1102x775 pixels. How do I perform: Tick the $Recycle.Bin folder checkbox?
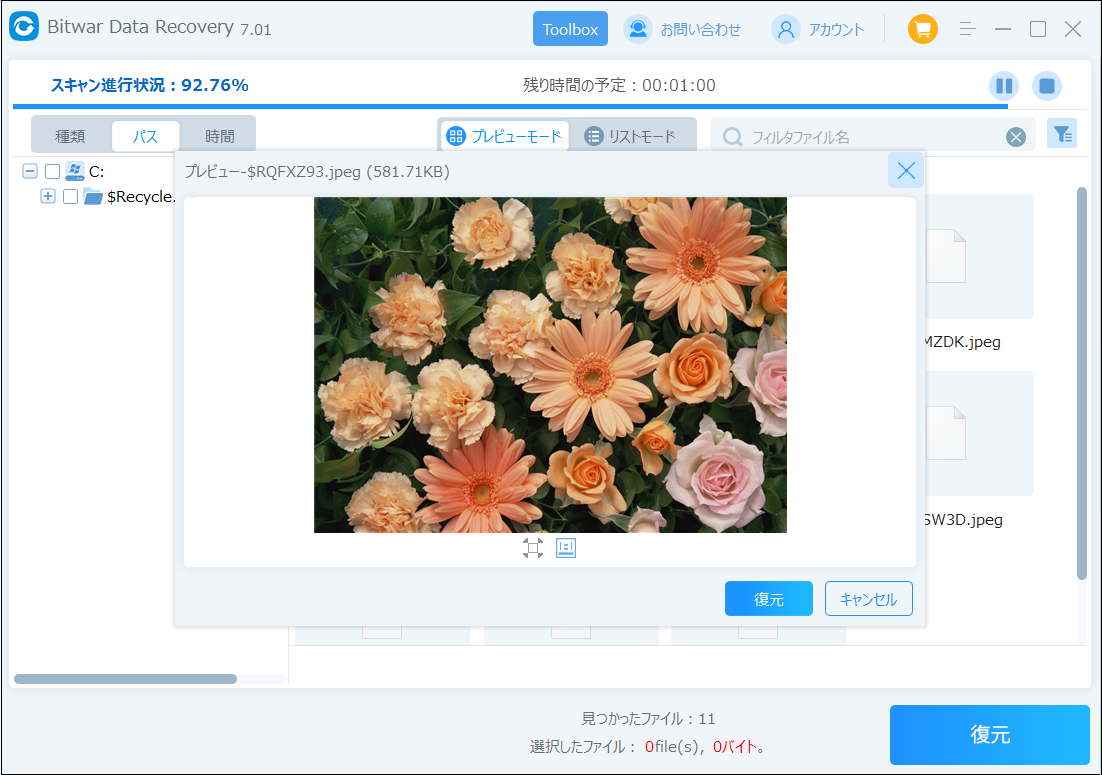(70, 196)
